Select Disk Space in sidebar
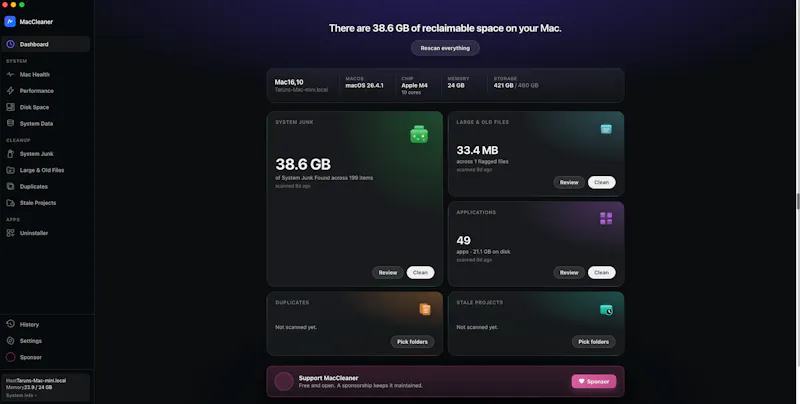 click(x=45, y=107)
